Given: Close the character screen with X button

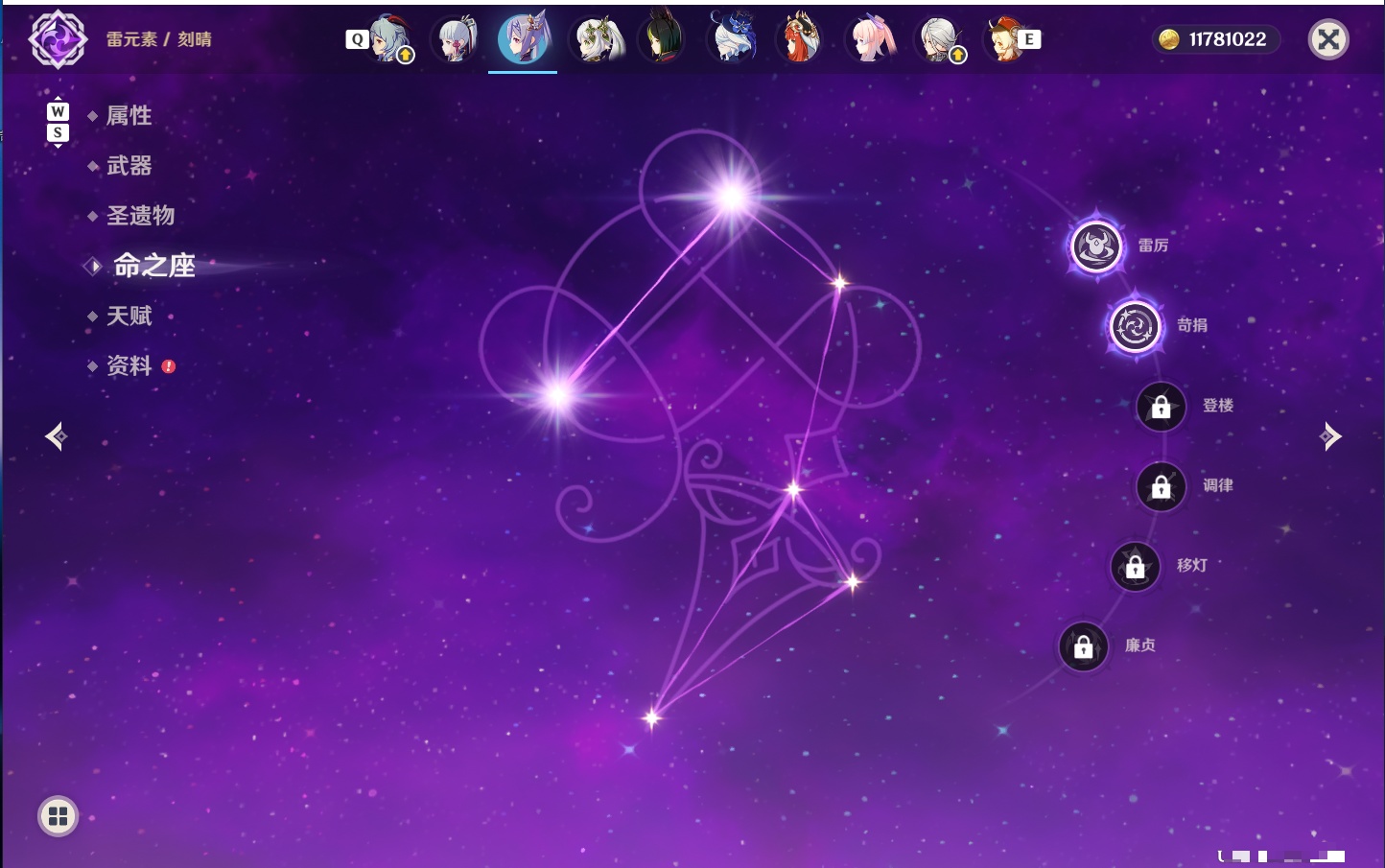Looking at the screenshot, I should pos(1328,39).
